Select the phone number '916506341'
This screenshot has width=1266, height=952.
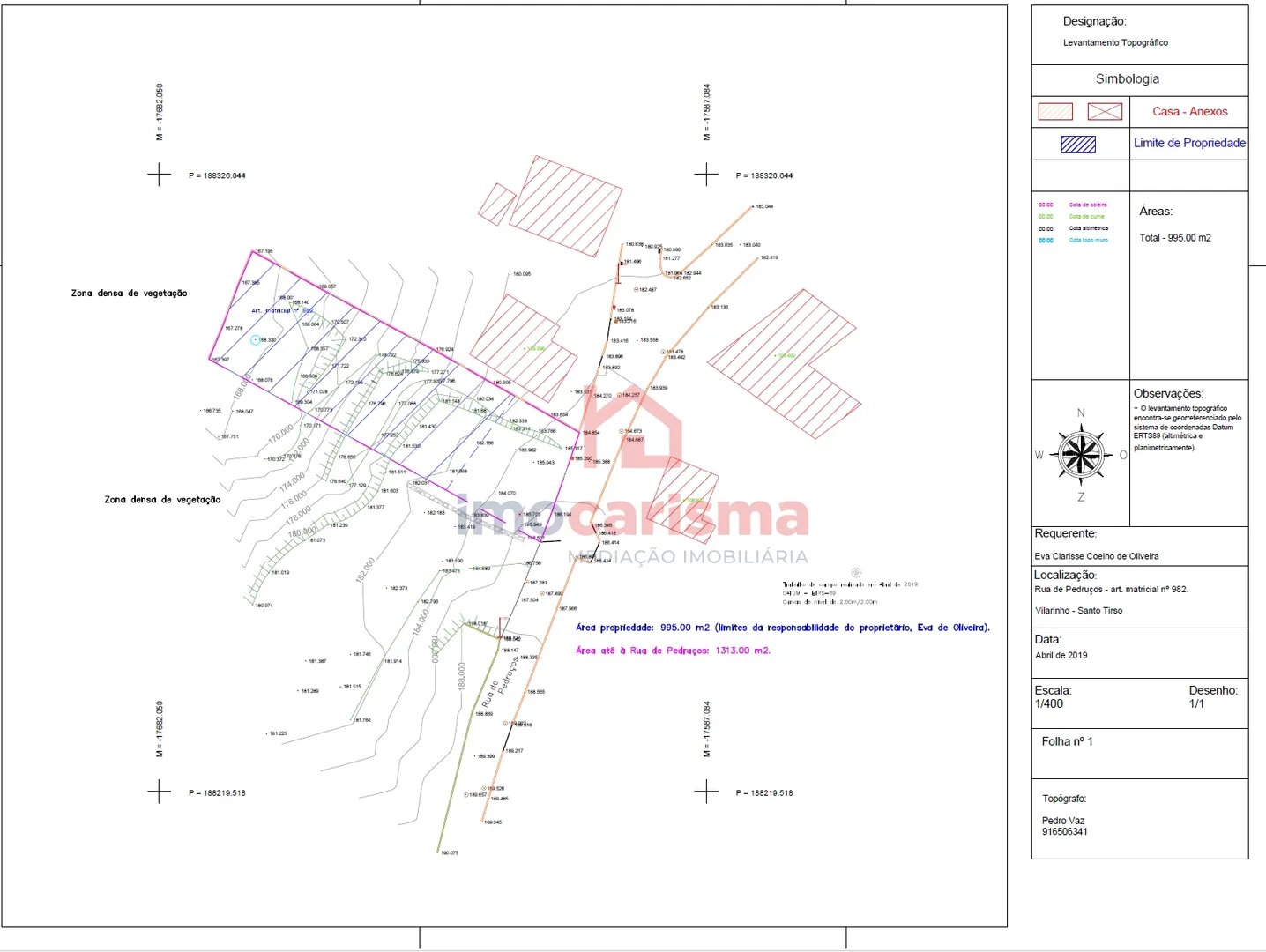(x=1065, y=832)
